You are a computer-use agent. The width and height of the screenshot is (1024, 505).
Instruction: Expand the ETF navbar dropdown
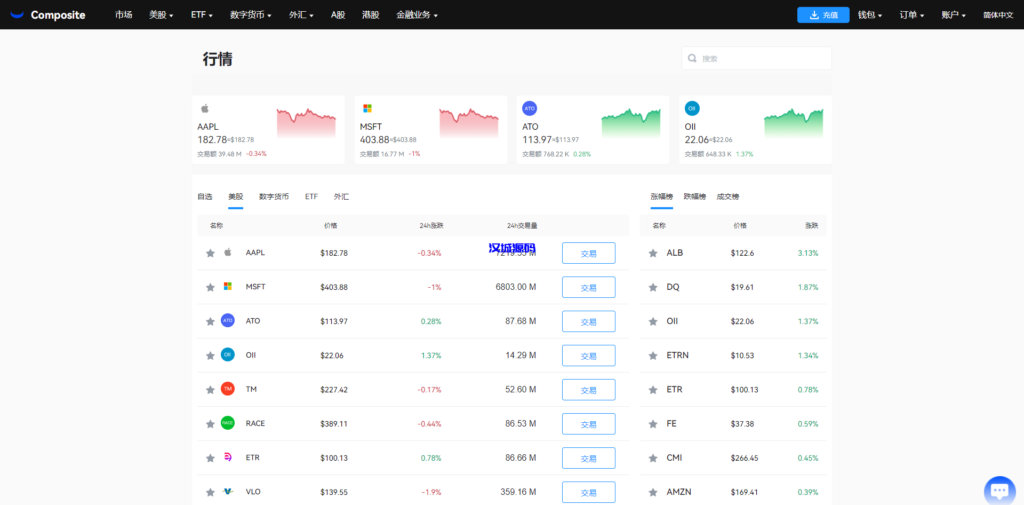pos(202,14)
